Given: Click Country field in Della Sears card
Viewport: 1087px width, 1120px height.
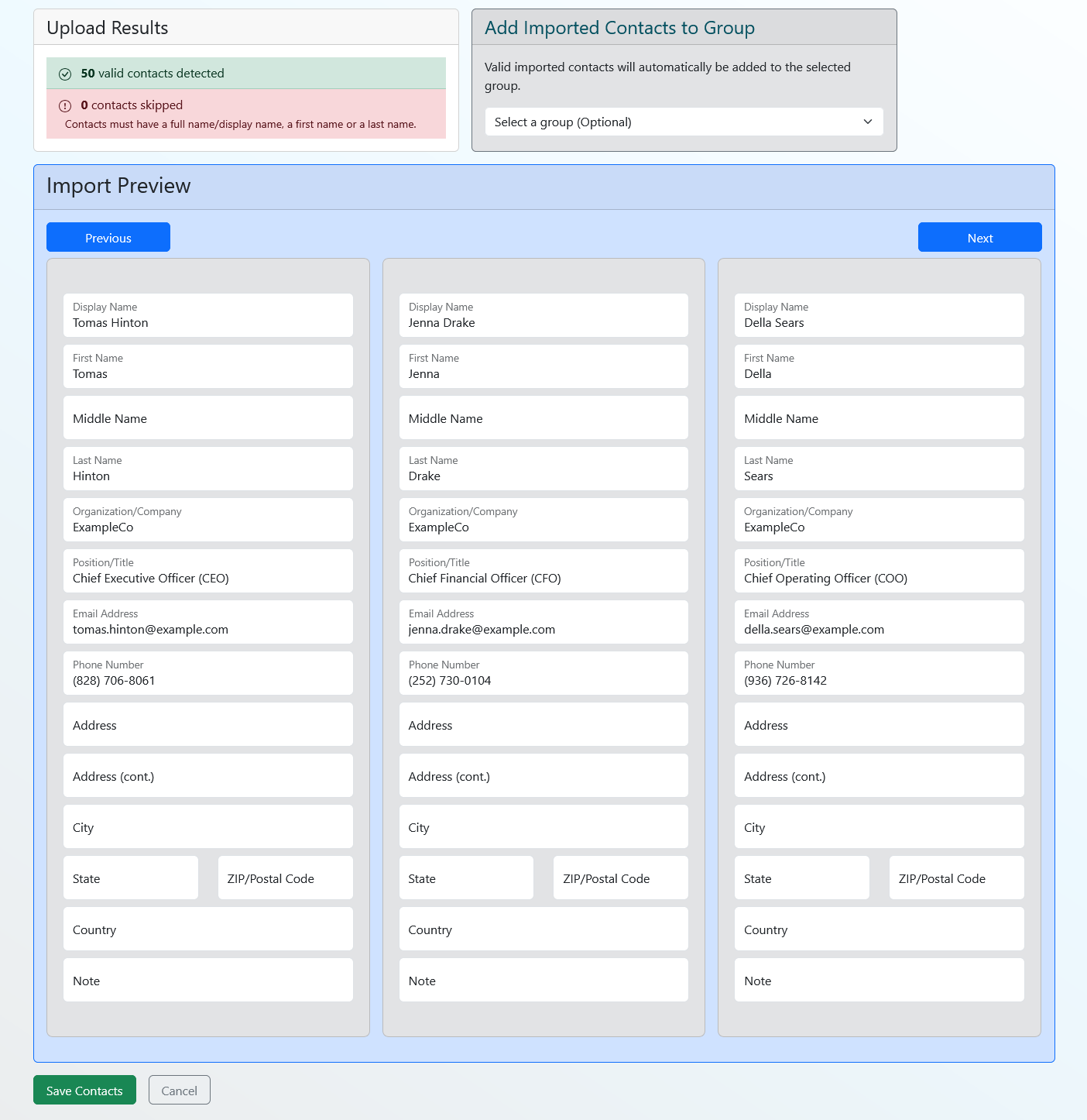Looking at the screenshot, I should tap(880, 929).
